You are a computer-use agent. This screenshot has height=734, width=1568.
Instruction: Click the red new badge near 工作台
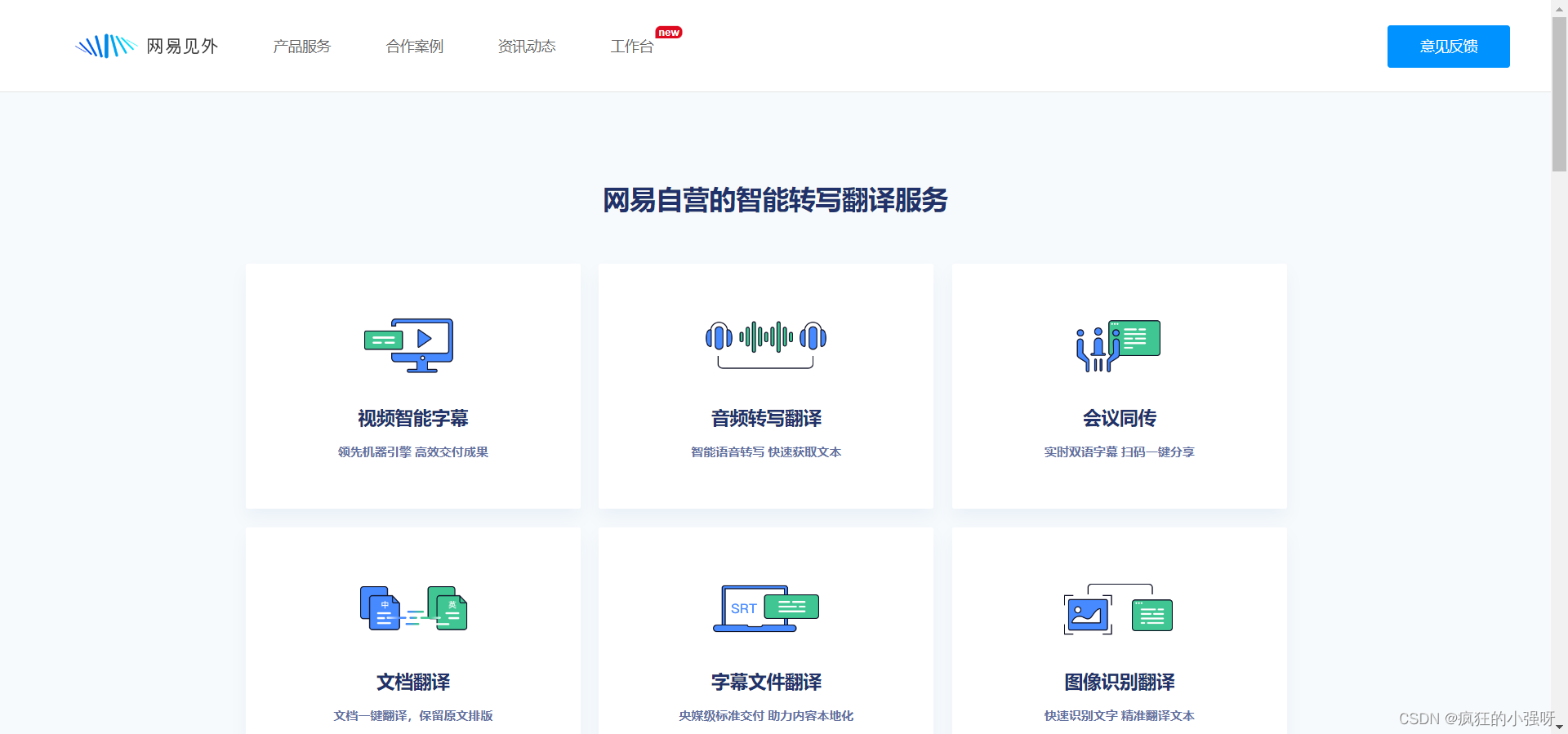[669, 33]
